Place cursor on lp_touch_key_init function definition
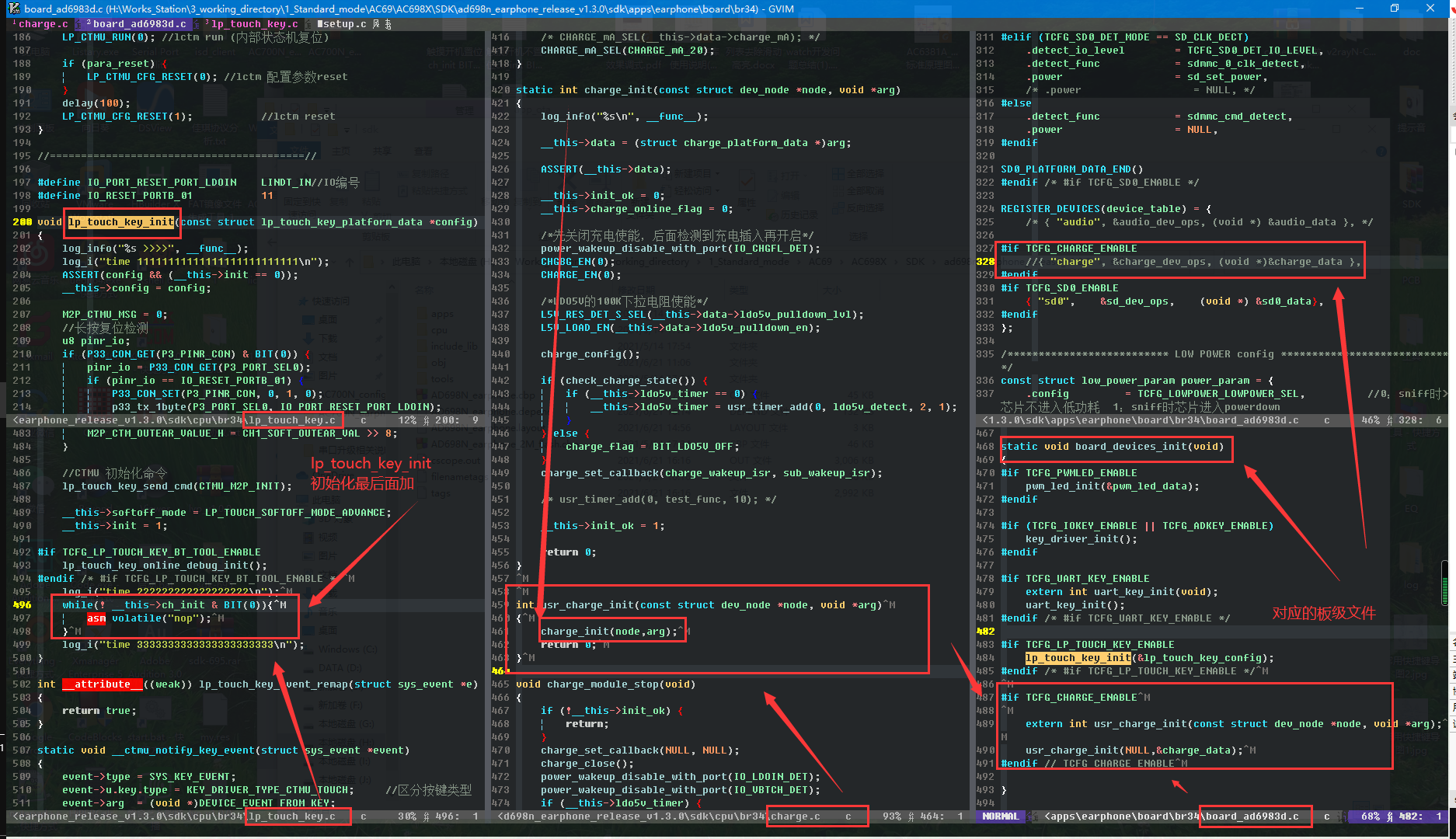This screenshot has height=839, width=1456. pos(121,222)
